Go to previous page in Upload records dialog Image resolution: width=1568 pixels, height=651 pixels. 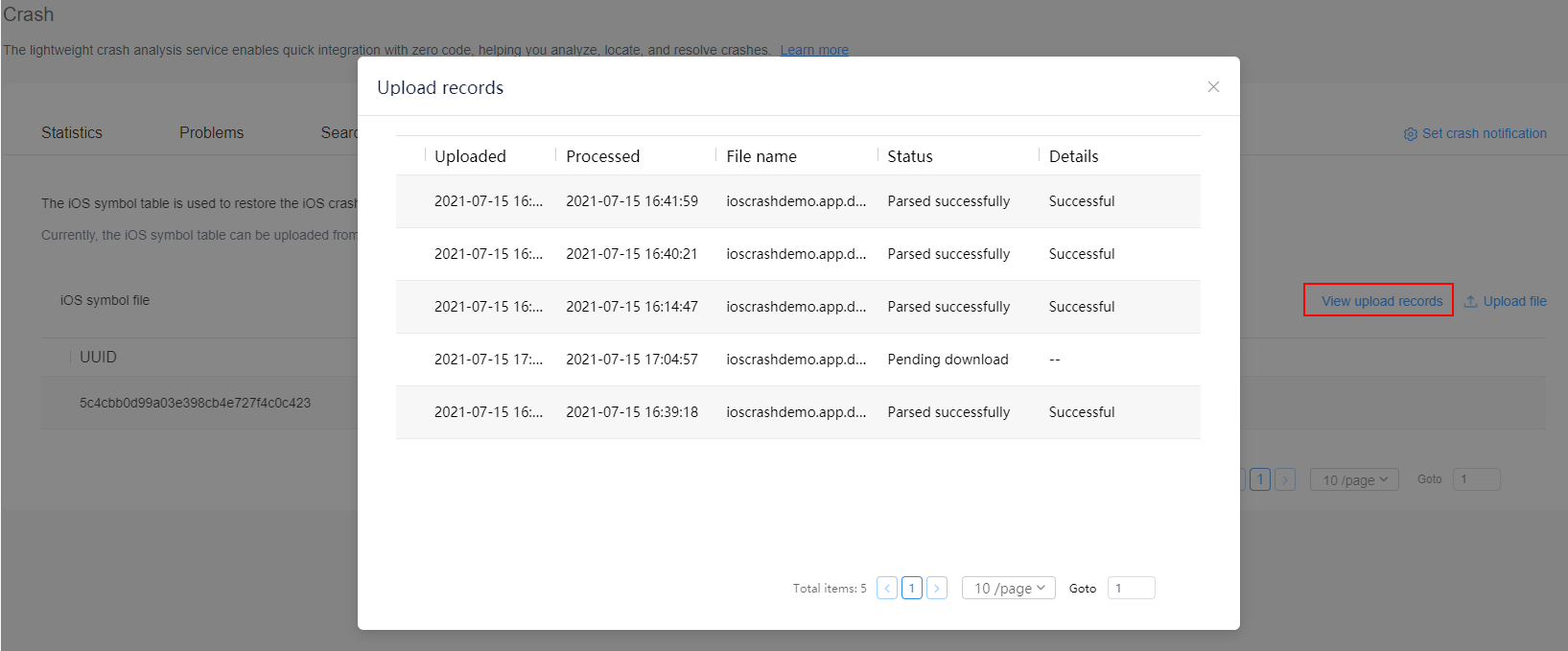click(x=887, y=588)
